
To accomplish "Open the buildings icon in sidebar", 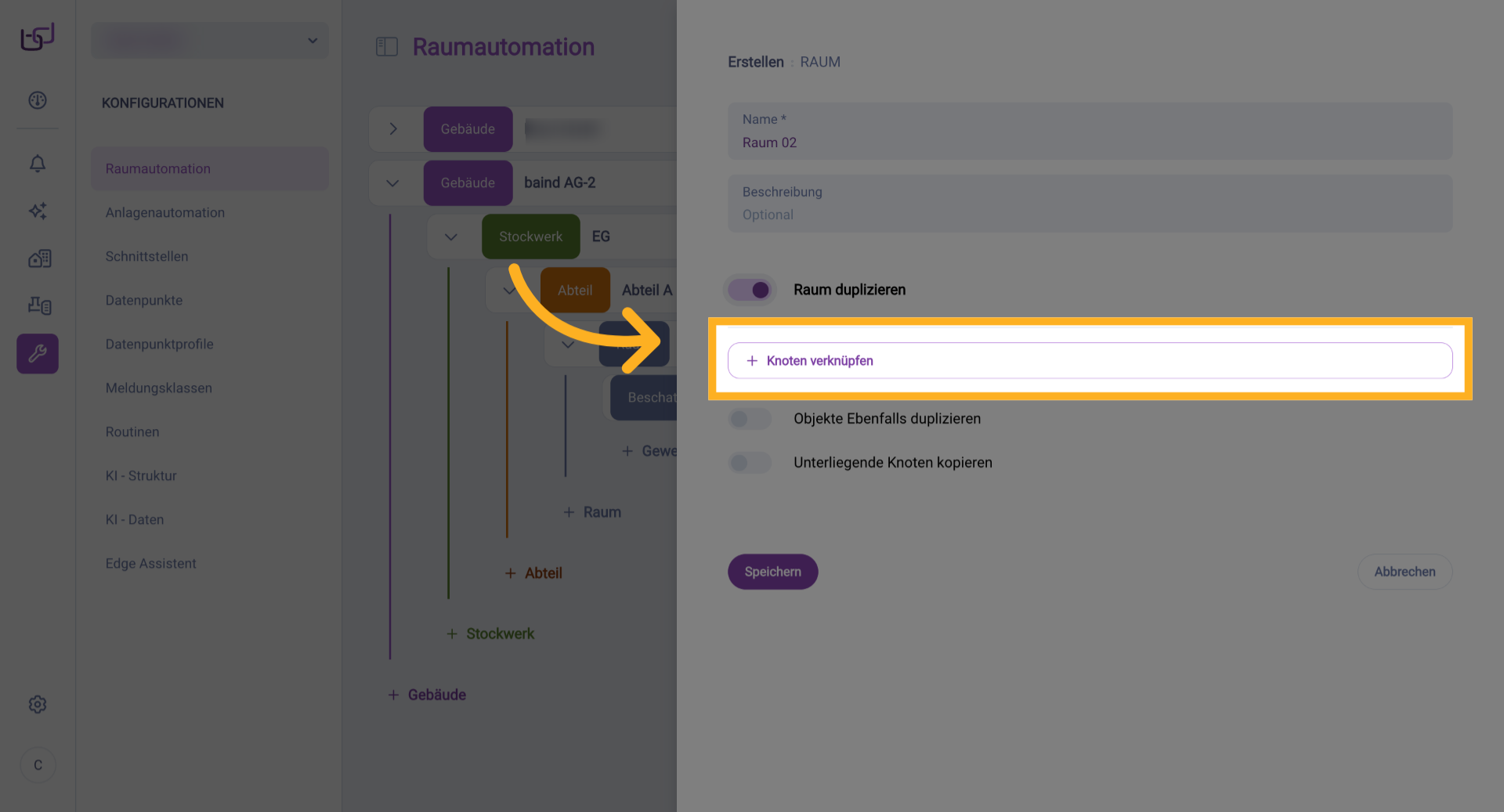I will pyautogui.click(x=39, y=258).
